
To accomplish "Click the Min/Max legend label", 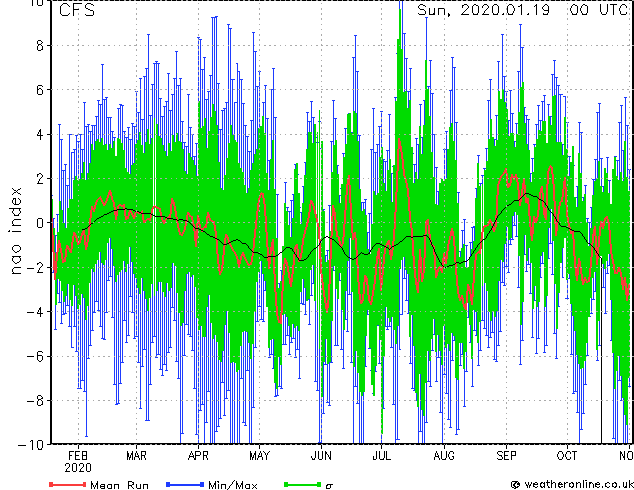I will pos(232,485).
